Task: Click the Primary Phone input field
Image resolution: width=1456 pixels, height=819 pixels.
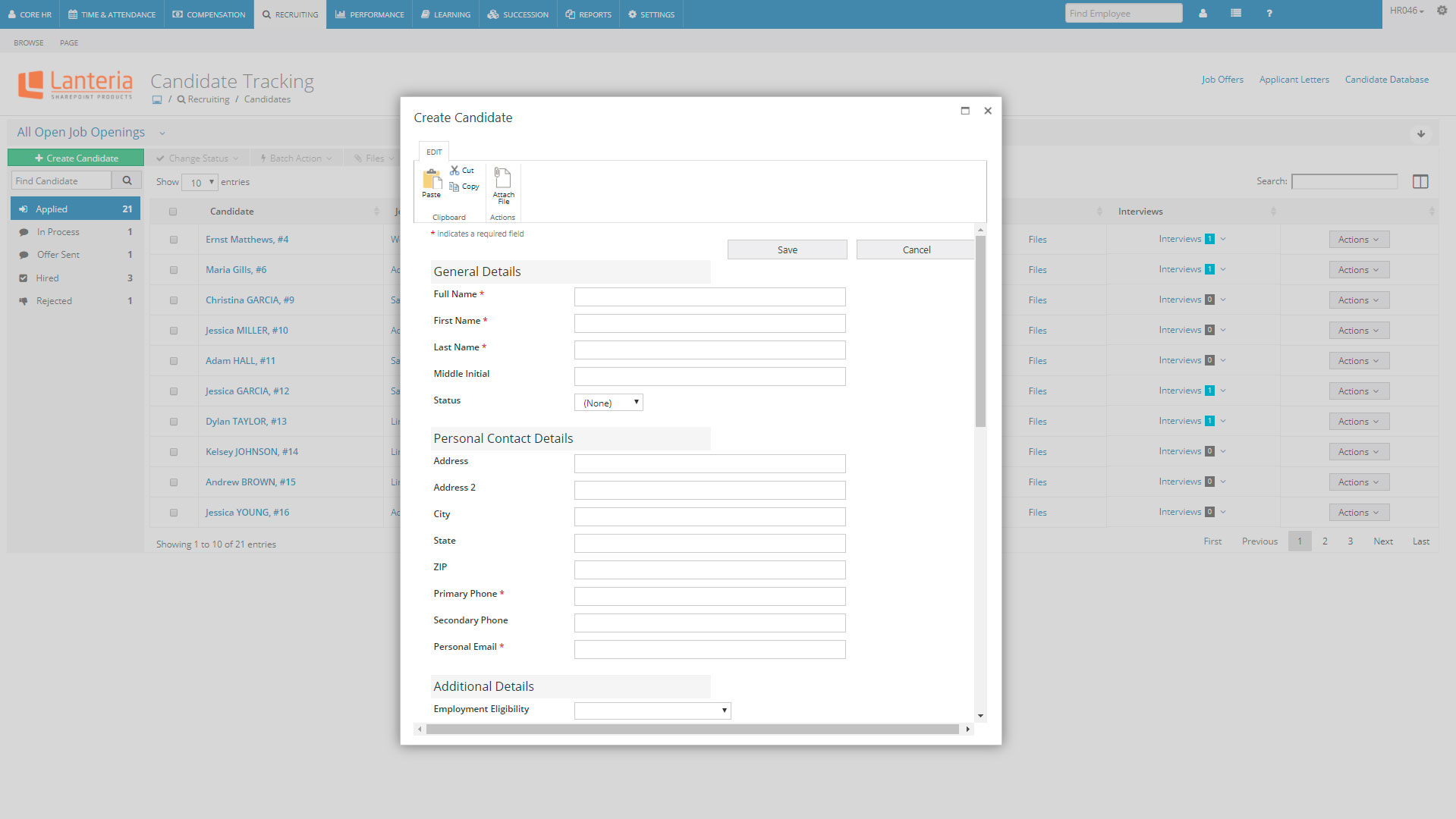Action: coord(710,596)
